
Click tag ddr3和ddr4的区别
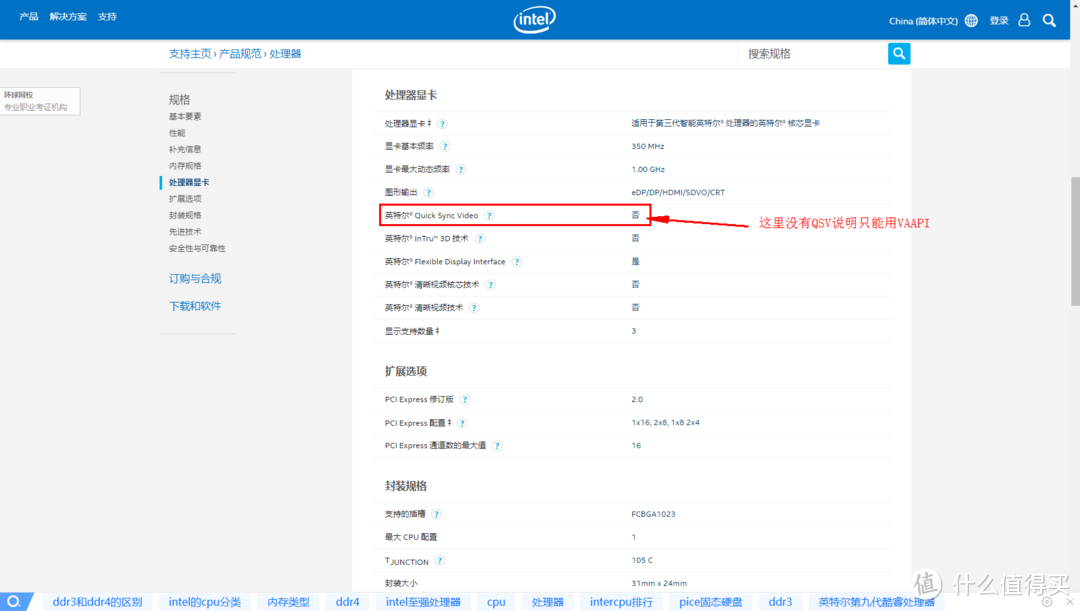point(97,602)
